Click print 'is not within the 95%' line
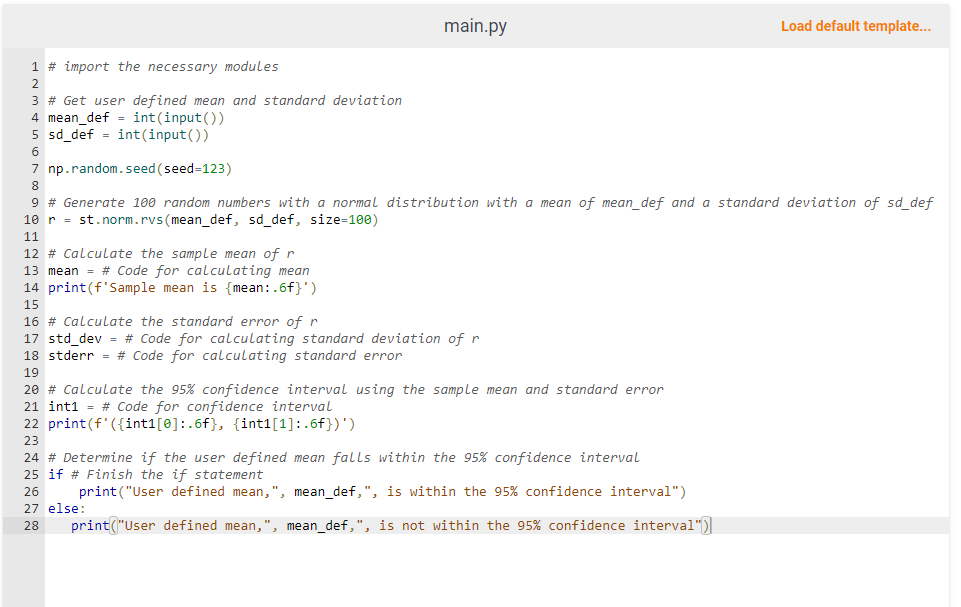961x607 pixels. (390, 525)
